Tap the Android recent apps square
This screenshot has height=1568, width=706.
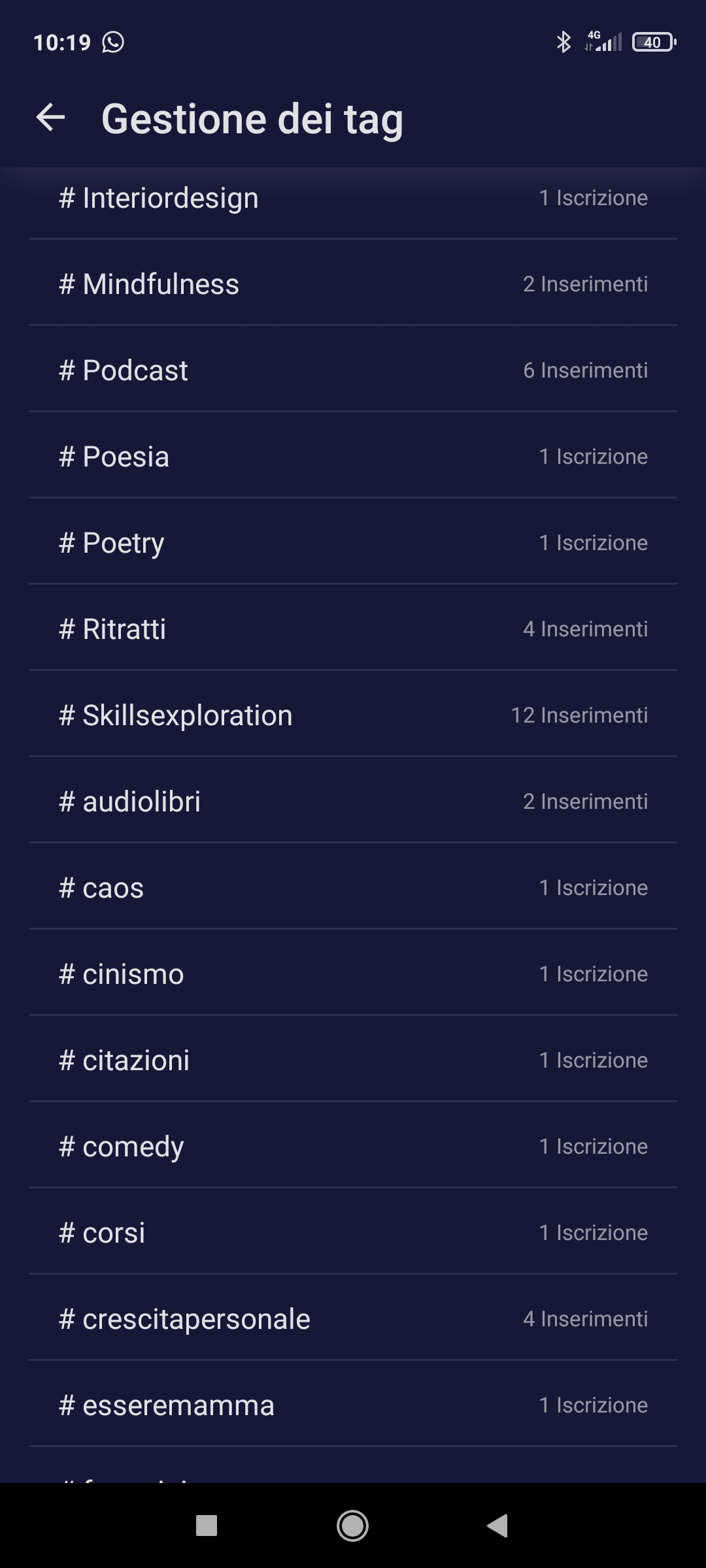tap(207, 1526)
